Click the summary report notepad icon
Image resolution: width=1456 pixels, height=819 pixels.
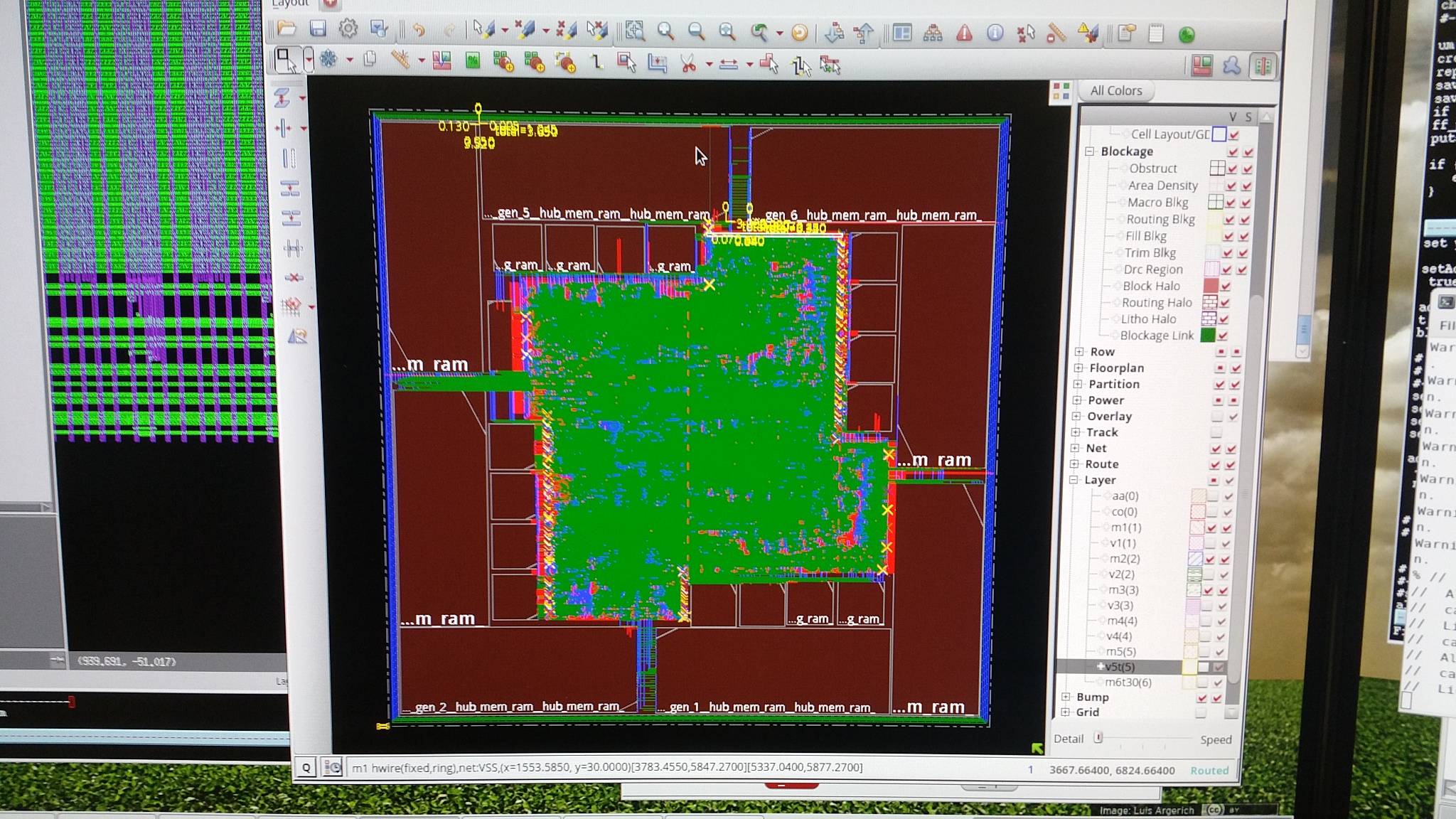point(1156,33)
